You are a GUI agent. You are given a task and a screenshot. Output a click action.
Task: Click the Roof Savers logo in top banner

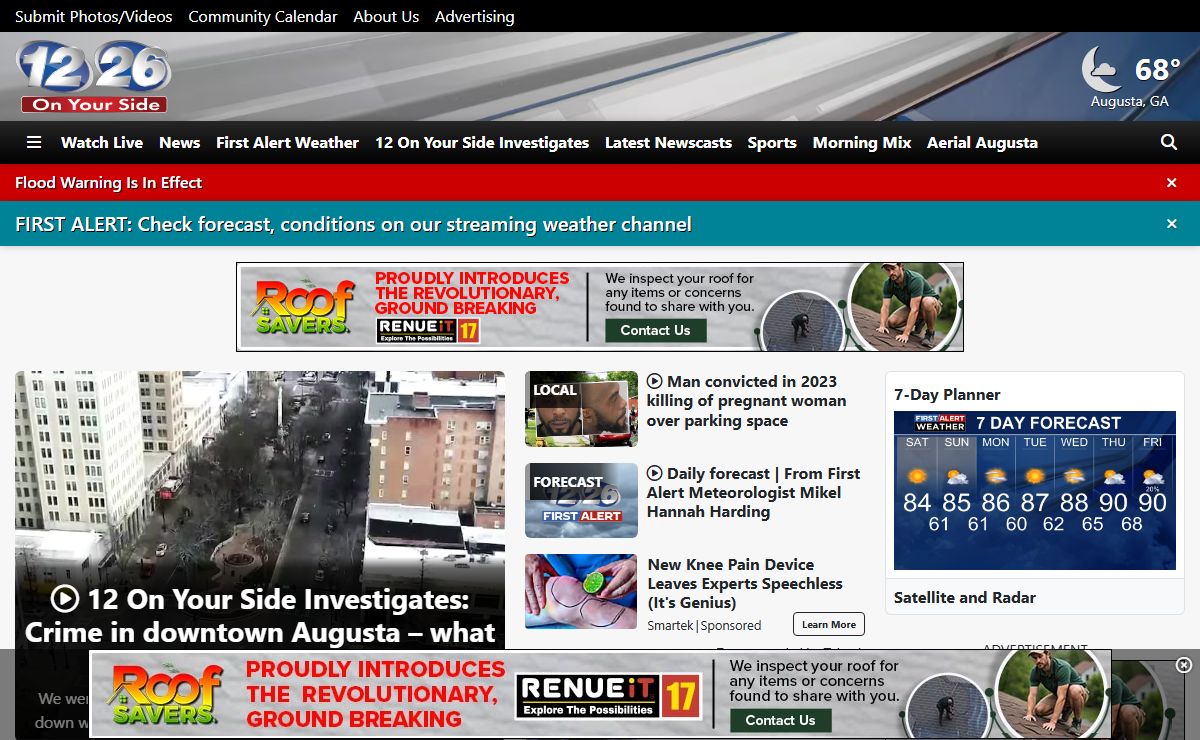[304, 307]
